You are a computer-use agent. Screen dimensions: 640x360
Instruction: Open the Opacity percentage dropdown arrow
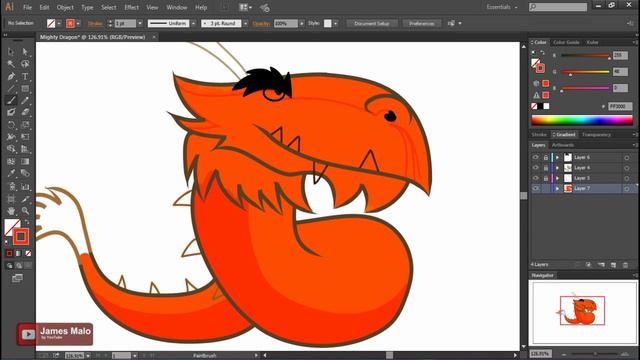[302, 24]
